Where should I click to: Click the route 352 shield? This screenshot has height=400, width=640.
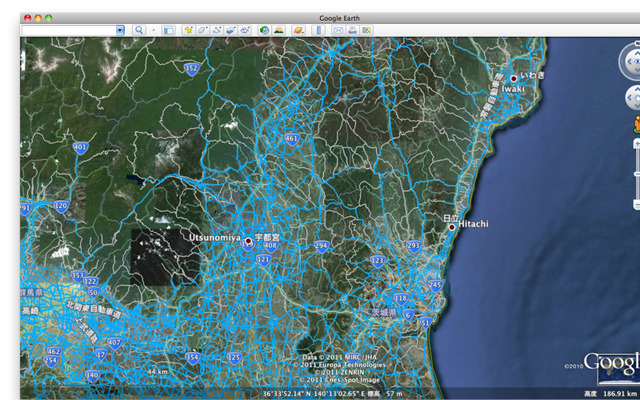191,69
